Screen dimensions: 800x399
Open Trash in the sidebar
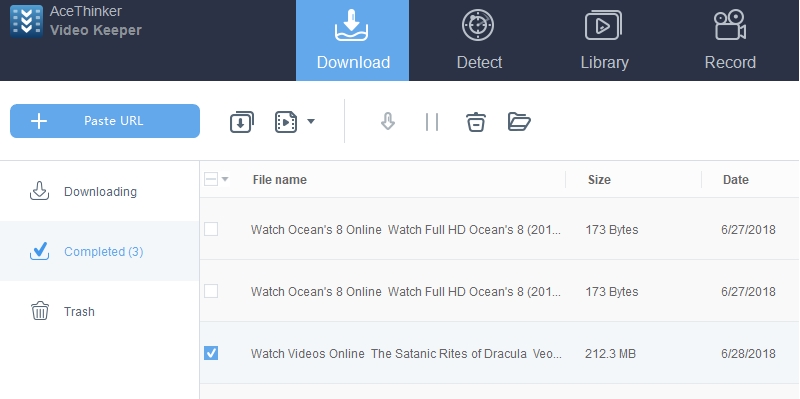coord(99,311)
